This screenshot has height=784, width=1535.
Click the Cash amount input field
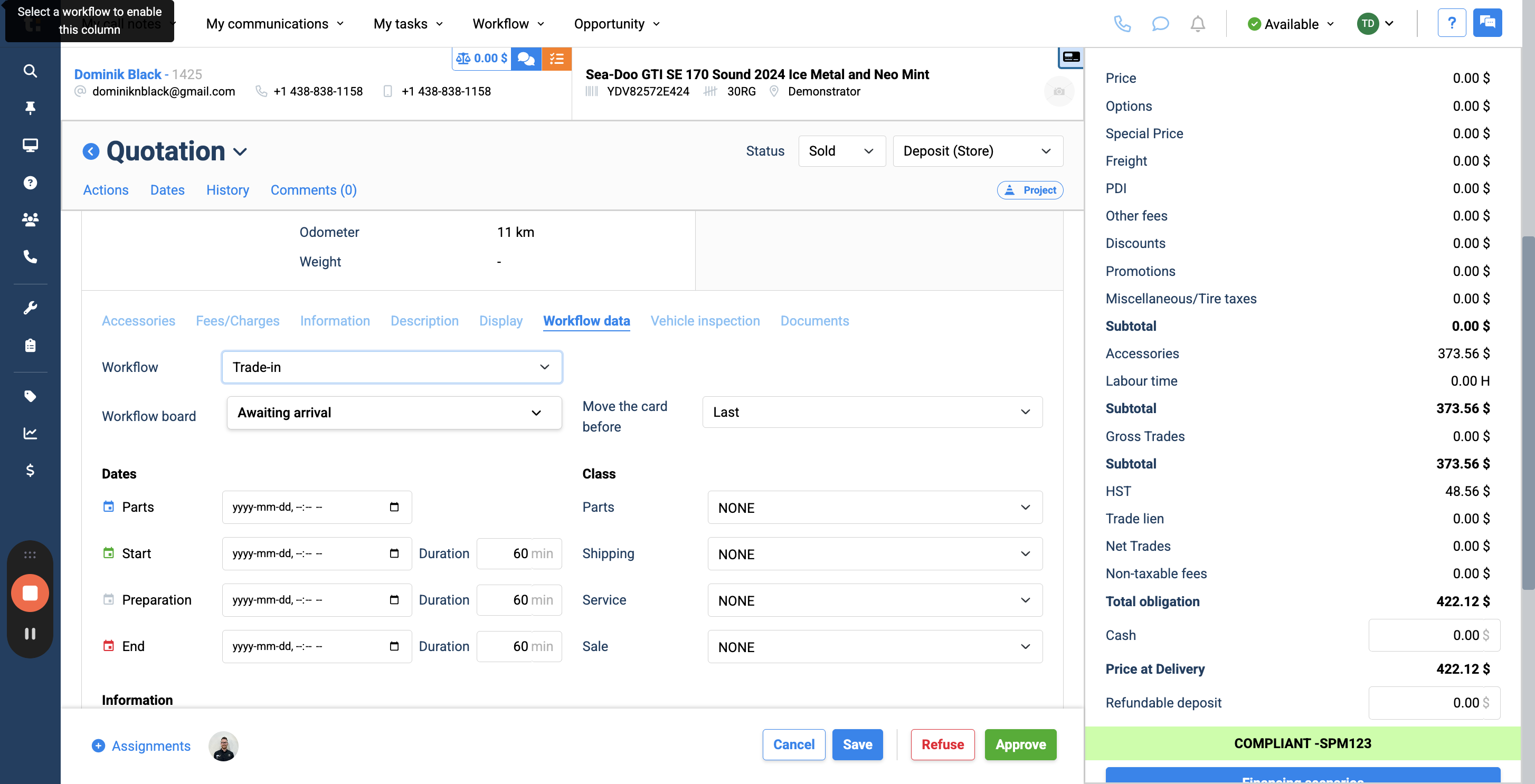(1434, 635)
